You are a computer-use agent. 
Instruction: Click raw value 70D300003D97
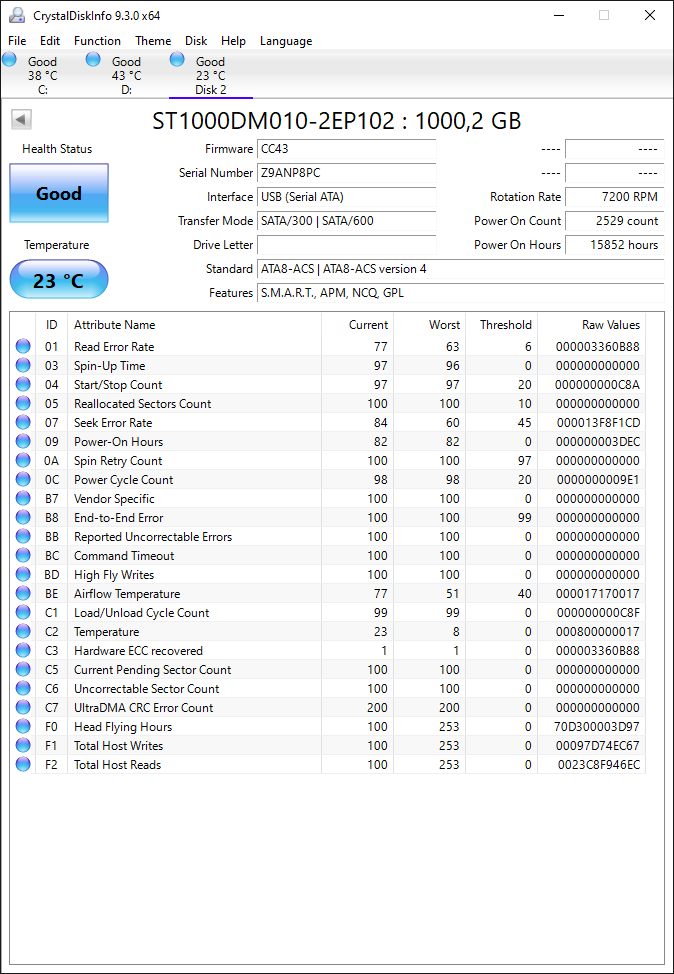[596, 727]
